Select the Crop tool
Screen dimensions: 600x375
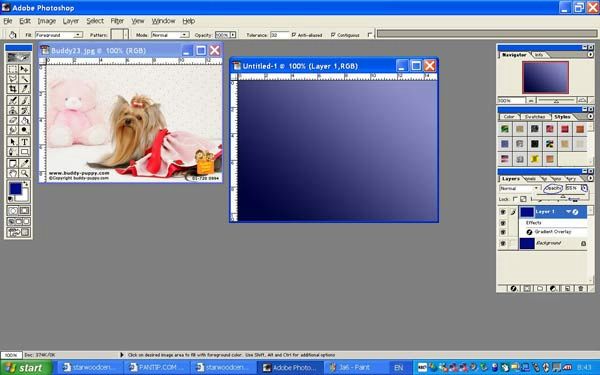click(13, 89)
